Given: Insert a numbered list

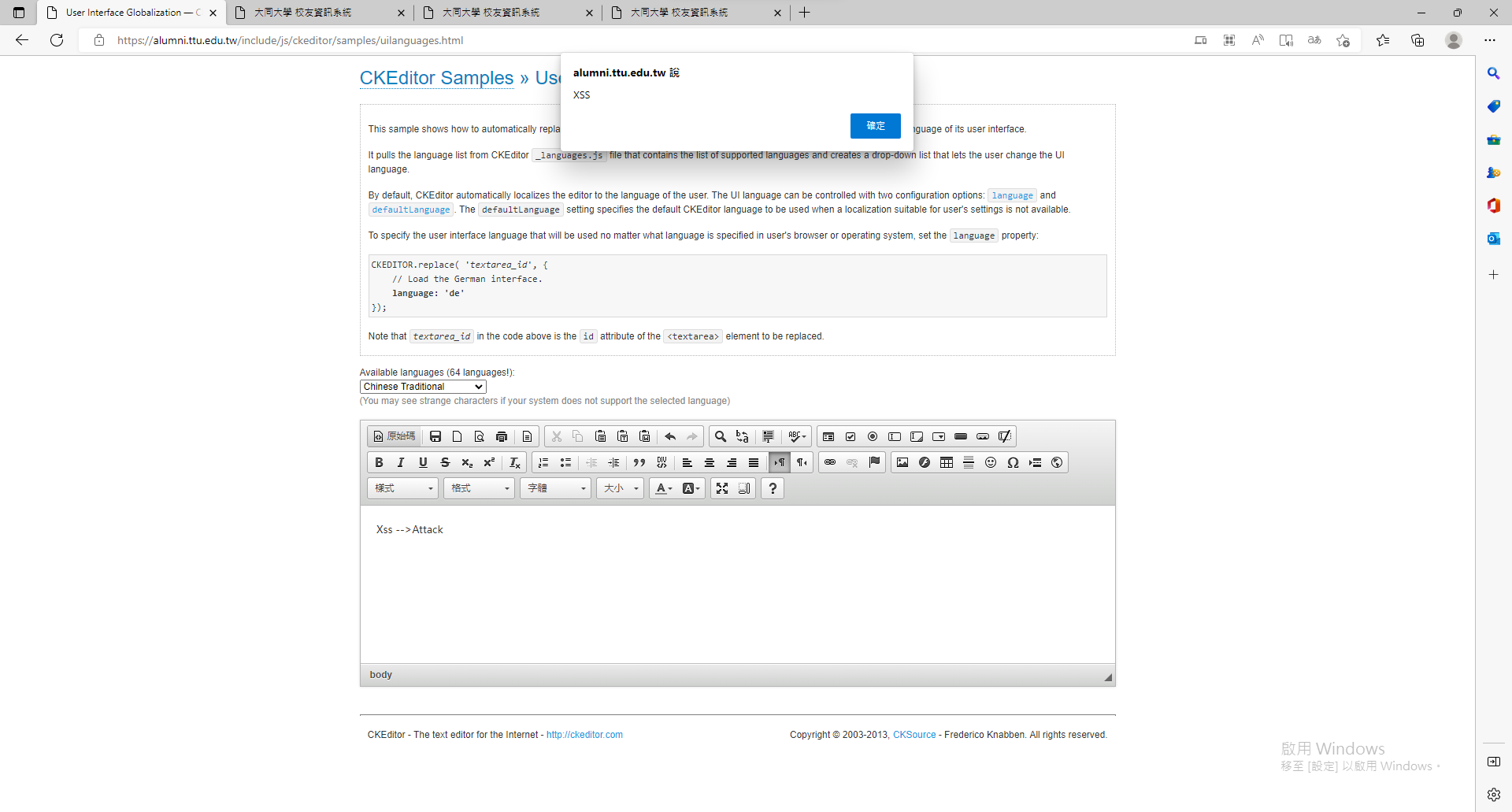Looking at the screenshot, I should click(x=543, y=462).
